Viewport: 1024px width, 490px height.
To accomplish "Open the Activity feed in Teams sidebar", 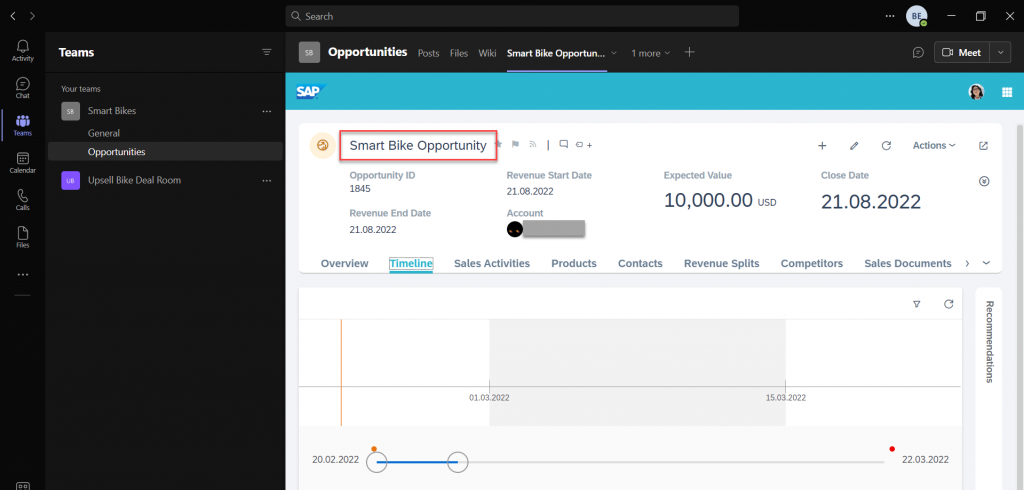I will 23,50.
